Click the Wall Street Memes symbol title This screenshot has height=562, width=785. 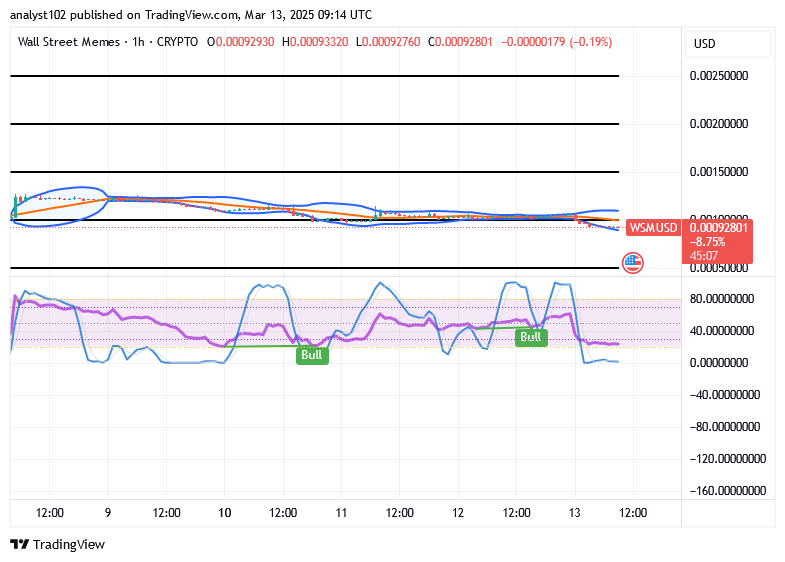coord(69,42)
